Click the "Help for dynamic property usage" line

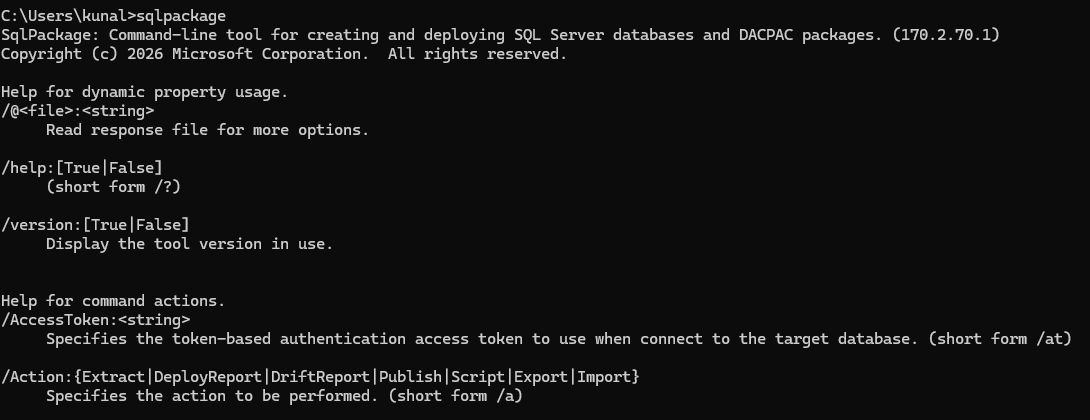coord(144,92)
